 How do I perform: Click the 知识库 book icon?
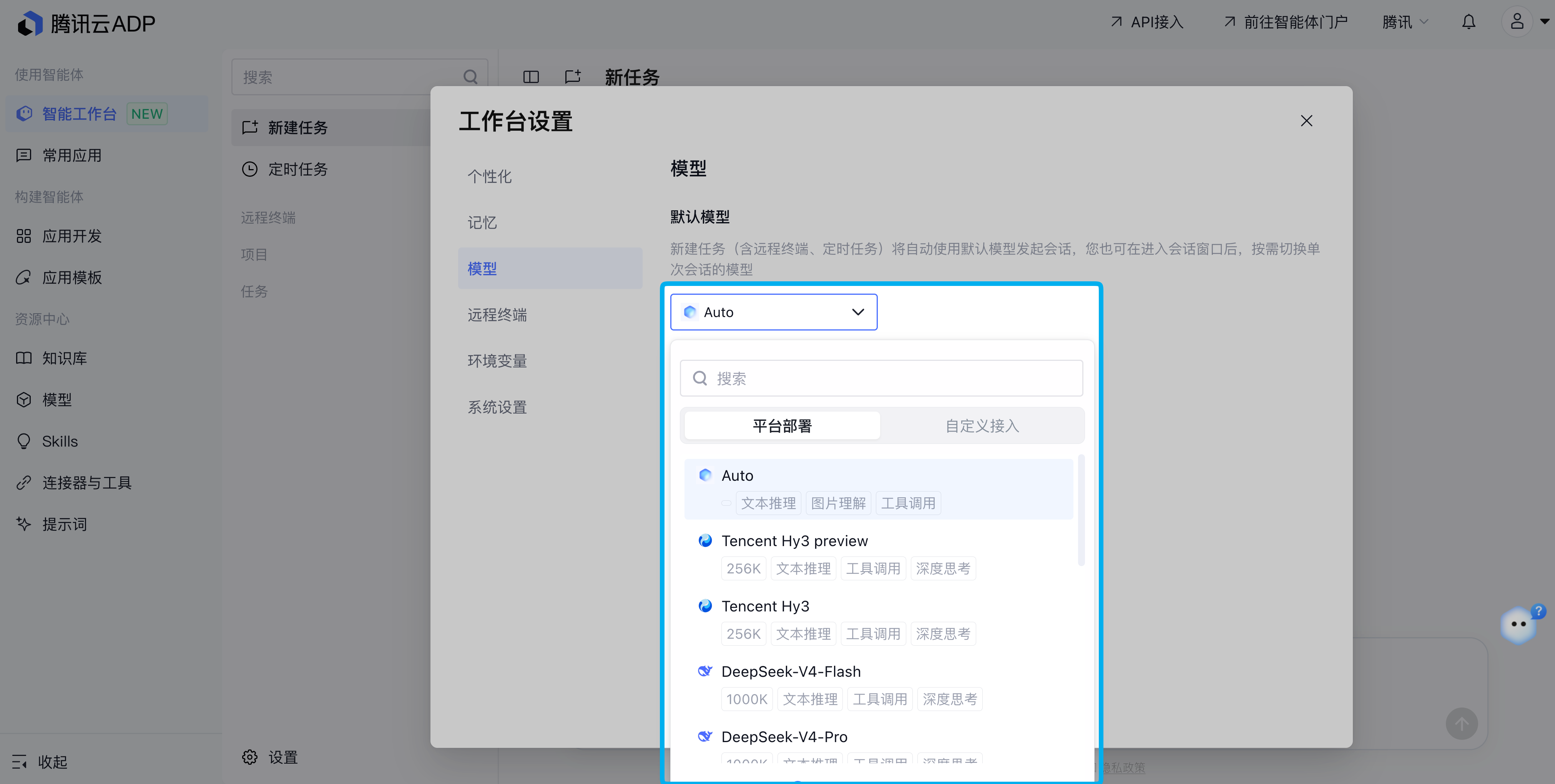click(23, 358)
